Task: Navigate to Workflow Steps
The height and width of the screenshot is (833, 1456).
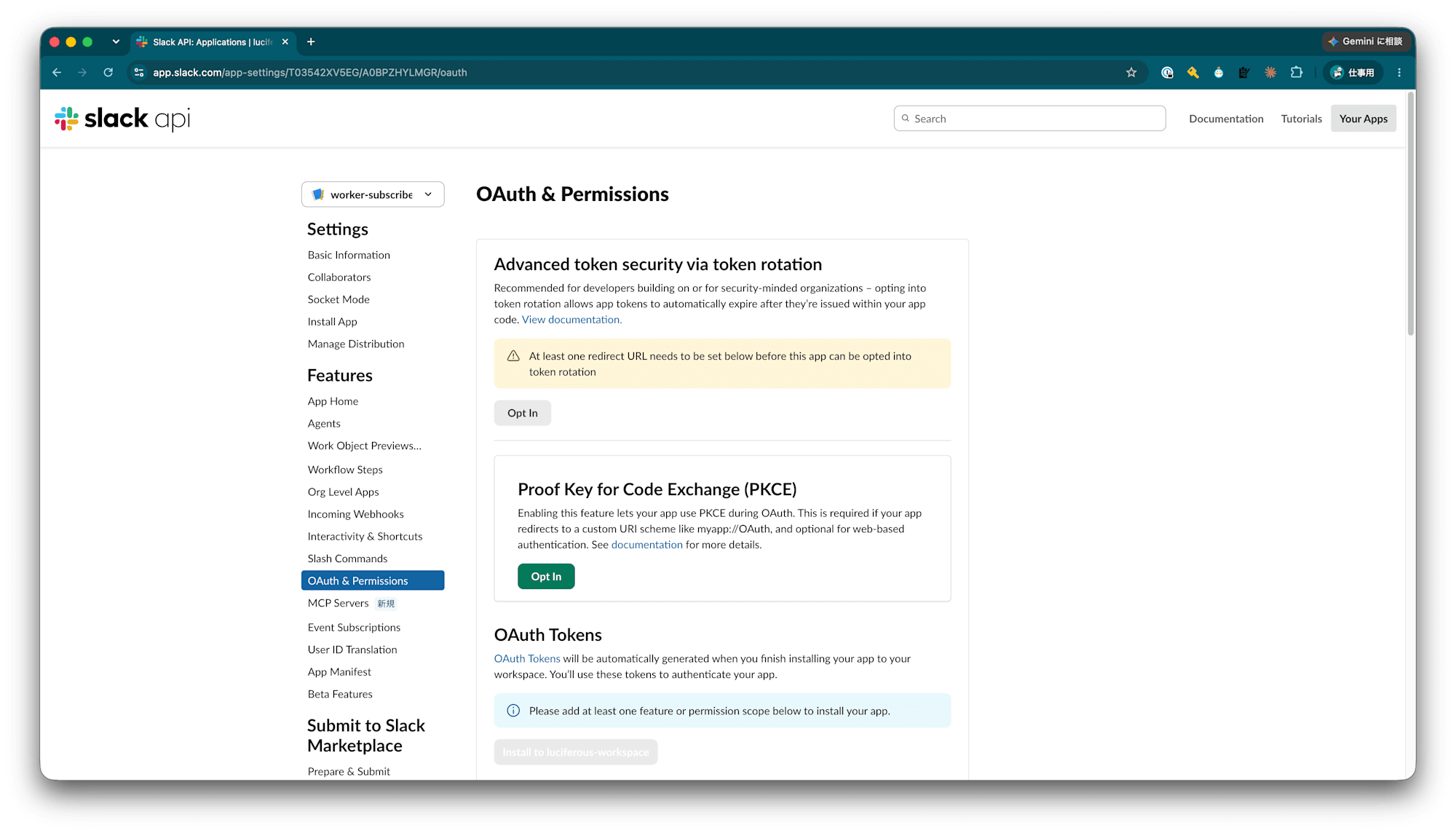Action: tap(345, 470)
